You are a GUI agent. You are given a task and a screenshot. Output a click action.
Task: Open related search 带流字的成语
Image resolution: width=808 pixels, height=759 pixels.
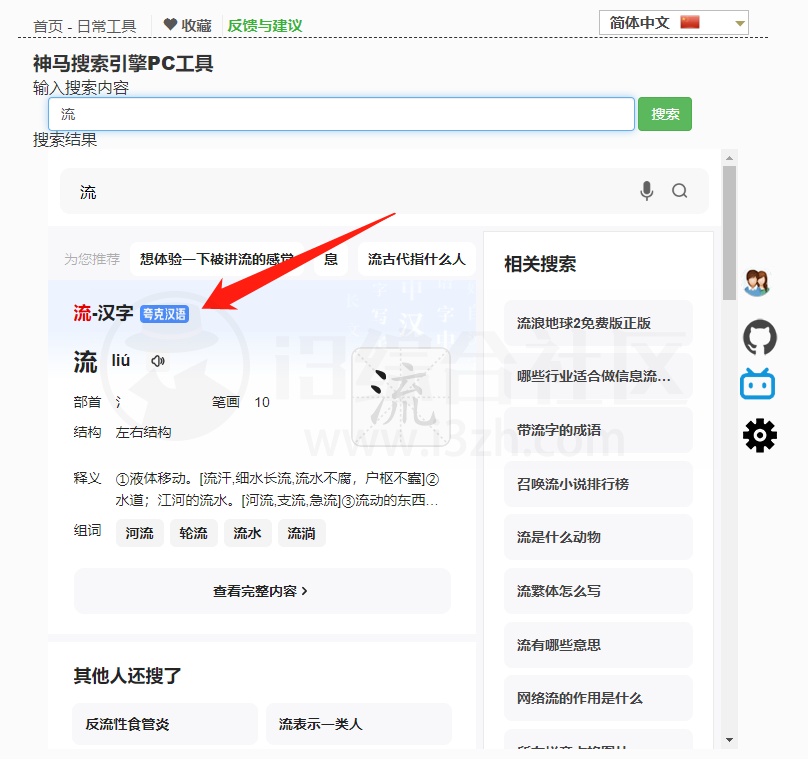598,430
